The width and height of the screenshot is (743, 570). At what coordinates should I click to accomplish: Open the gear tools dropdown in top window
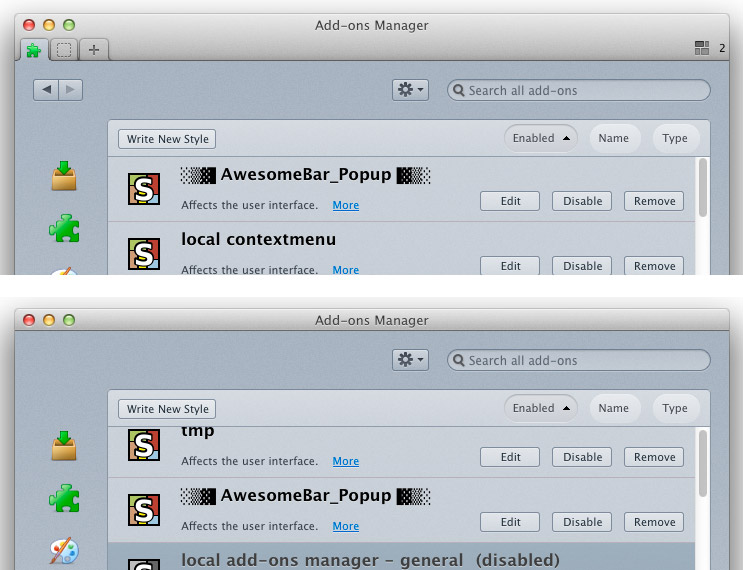(x=410, y=90)
